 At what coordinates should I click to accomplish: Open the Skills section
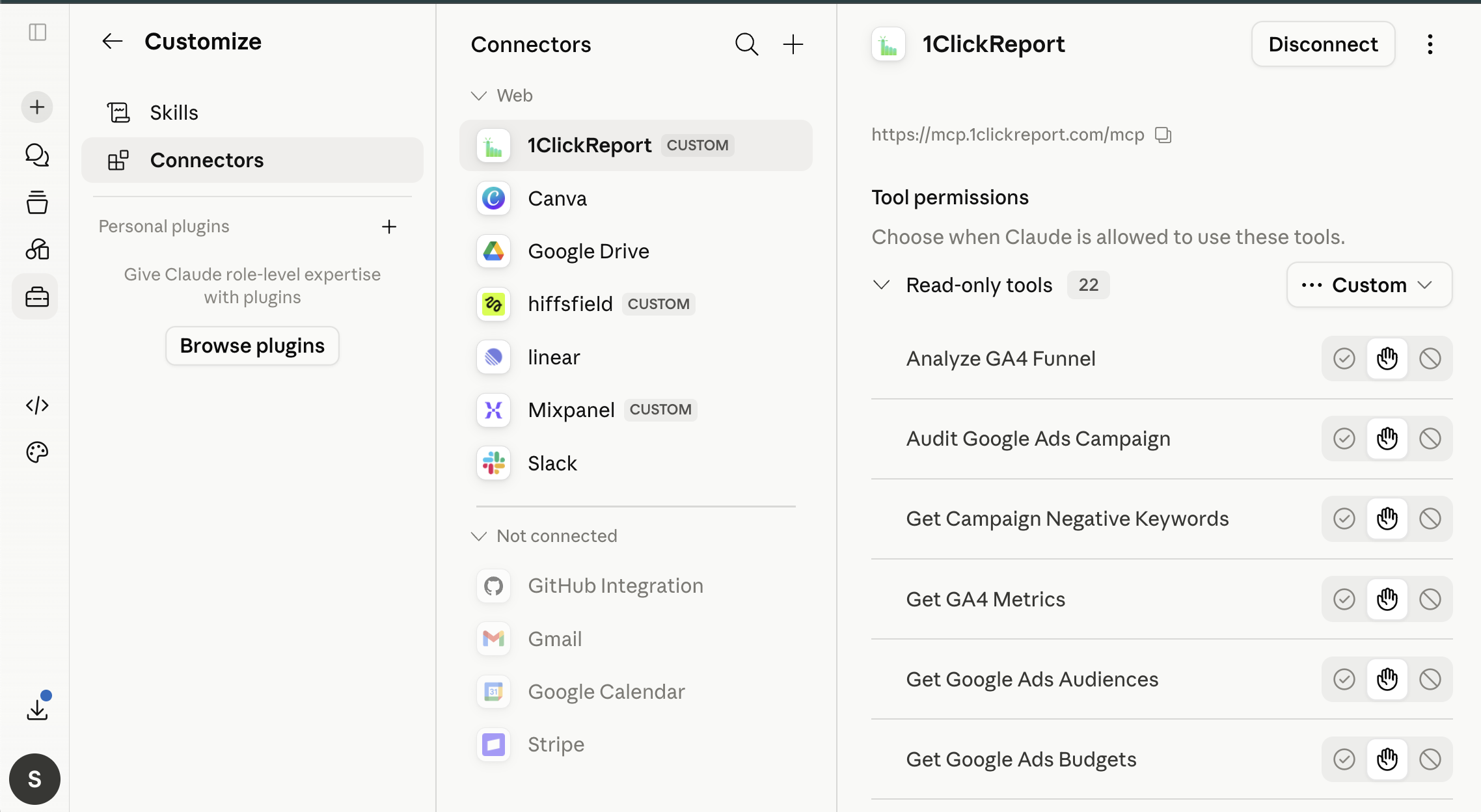252,113
